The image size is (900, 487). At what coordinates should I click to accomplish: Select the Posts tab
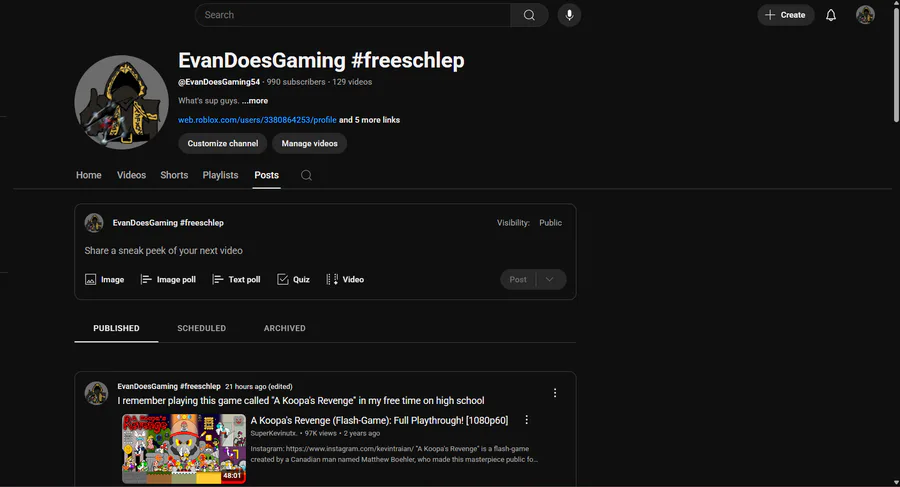266,175
